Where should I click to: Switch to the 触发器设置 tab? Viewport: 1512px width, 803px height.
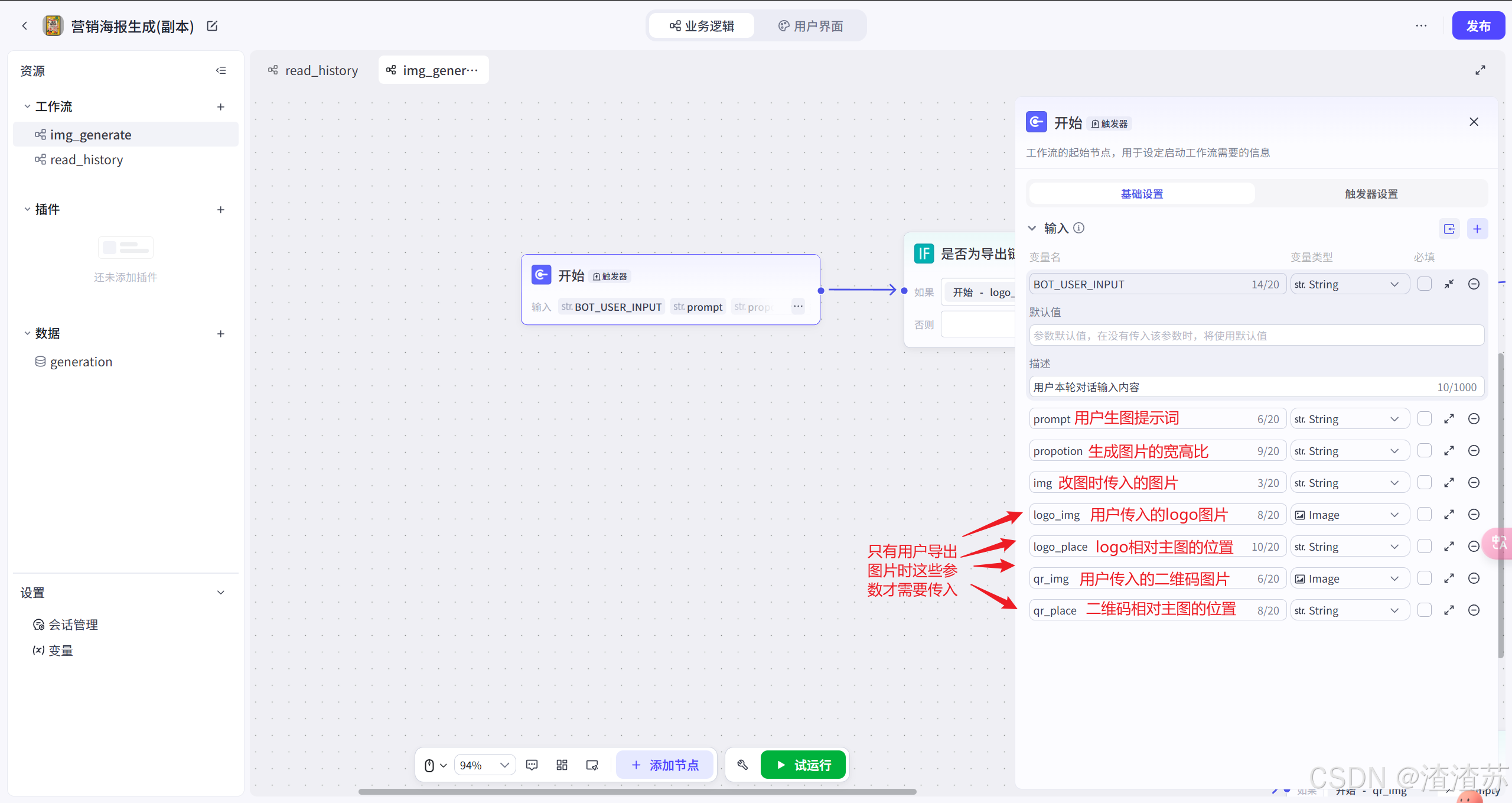click(x=1371, y=194)
